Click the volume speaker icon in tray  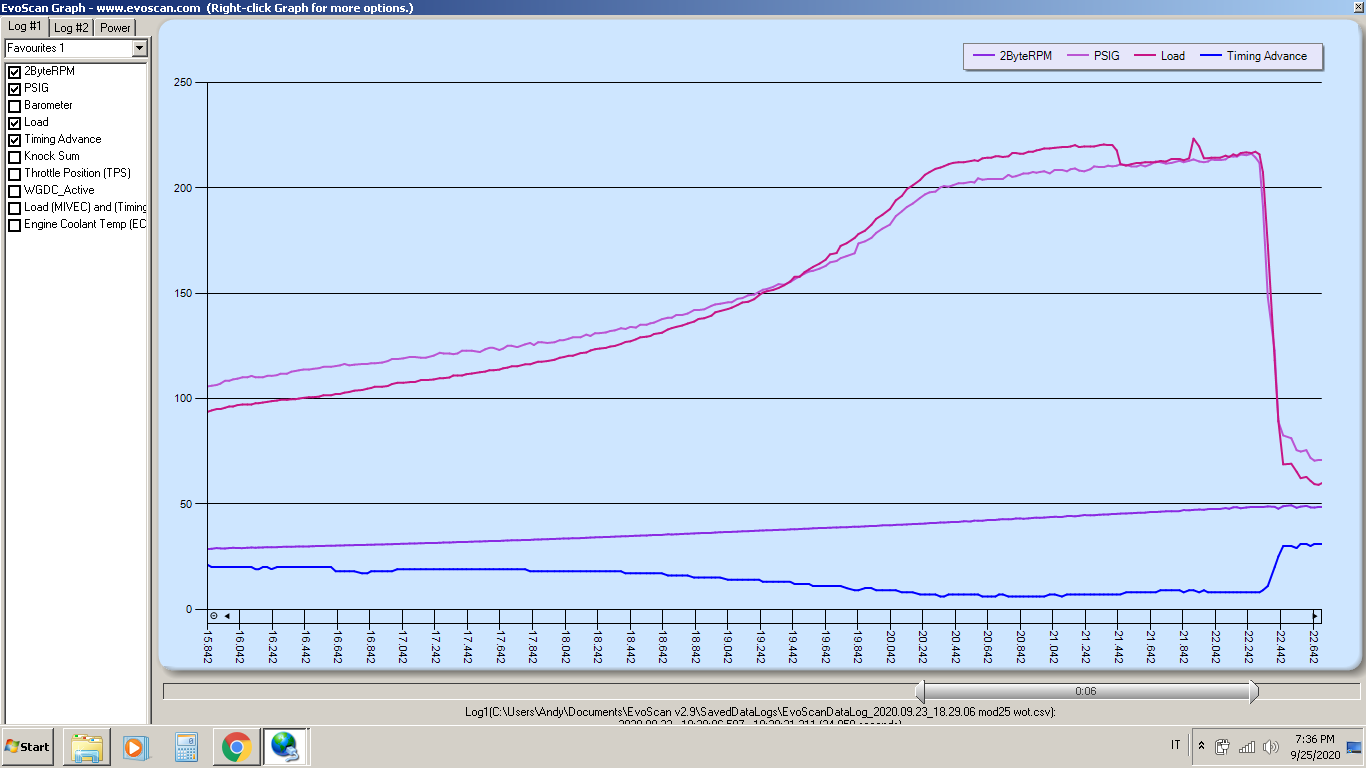[1271, 747]
